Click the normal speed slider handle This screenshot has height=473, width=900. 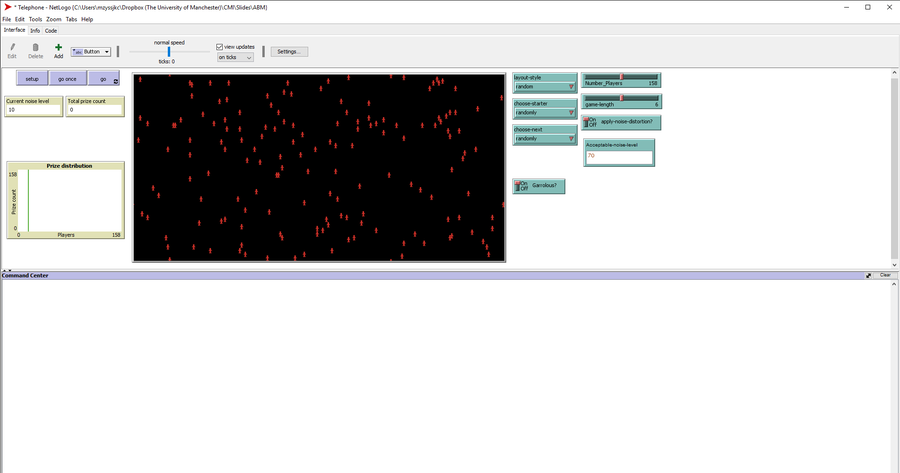pos(169,52)
